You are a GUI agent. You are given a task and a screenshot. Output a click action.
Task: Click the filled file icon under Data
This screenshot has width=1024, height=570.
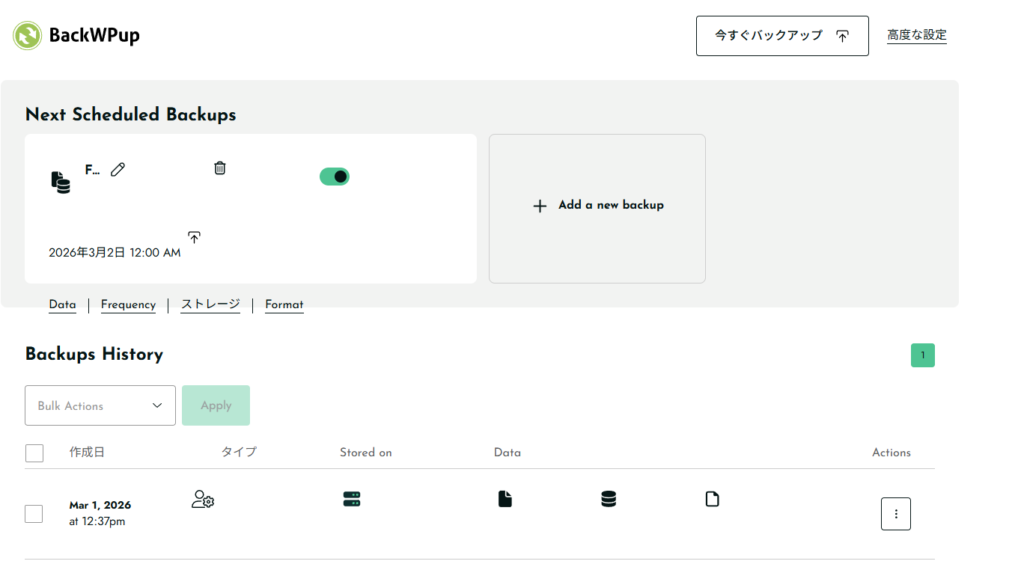505,499
